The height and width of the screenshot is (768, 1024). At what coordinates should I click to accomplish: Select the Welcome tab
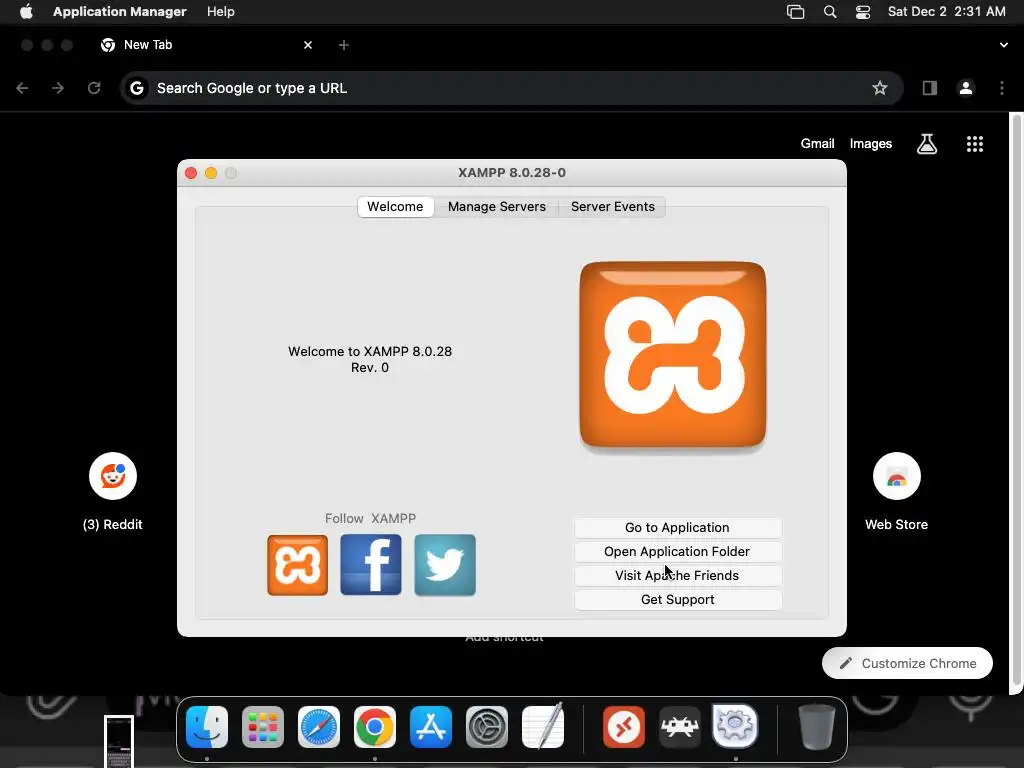[395, 206]
